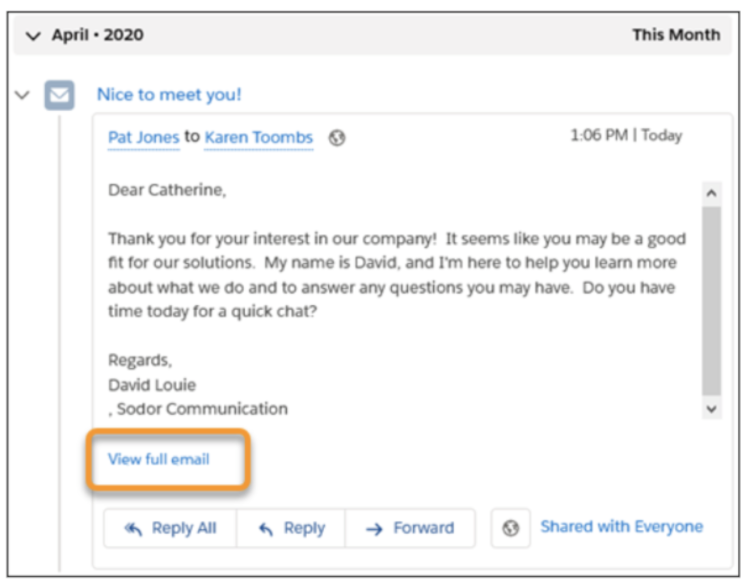This screenshot has height=585, width=749.
Task: Open Karen Toombs recipient link
Action: click(x=258, y=138)
